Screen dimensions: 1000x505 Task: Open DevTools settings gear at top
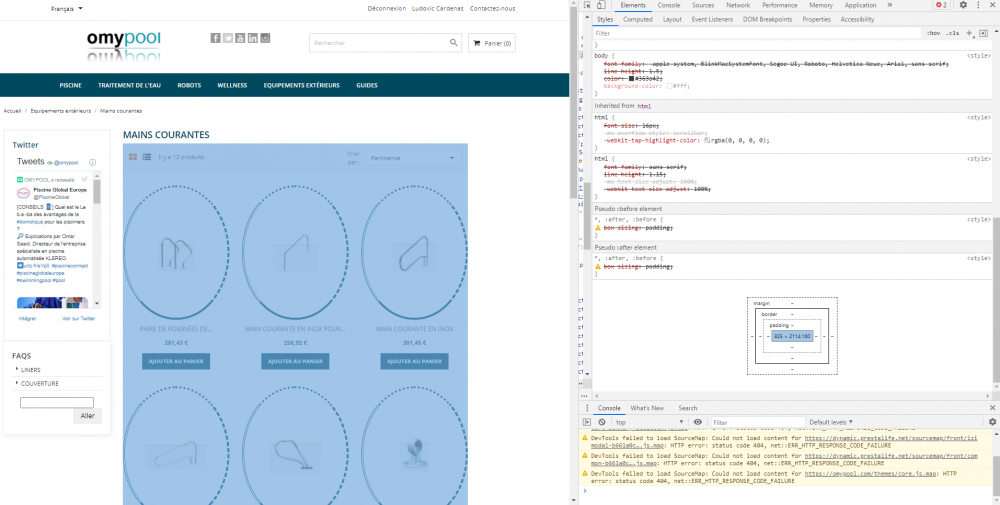963,5
